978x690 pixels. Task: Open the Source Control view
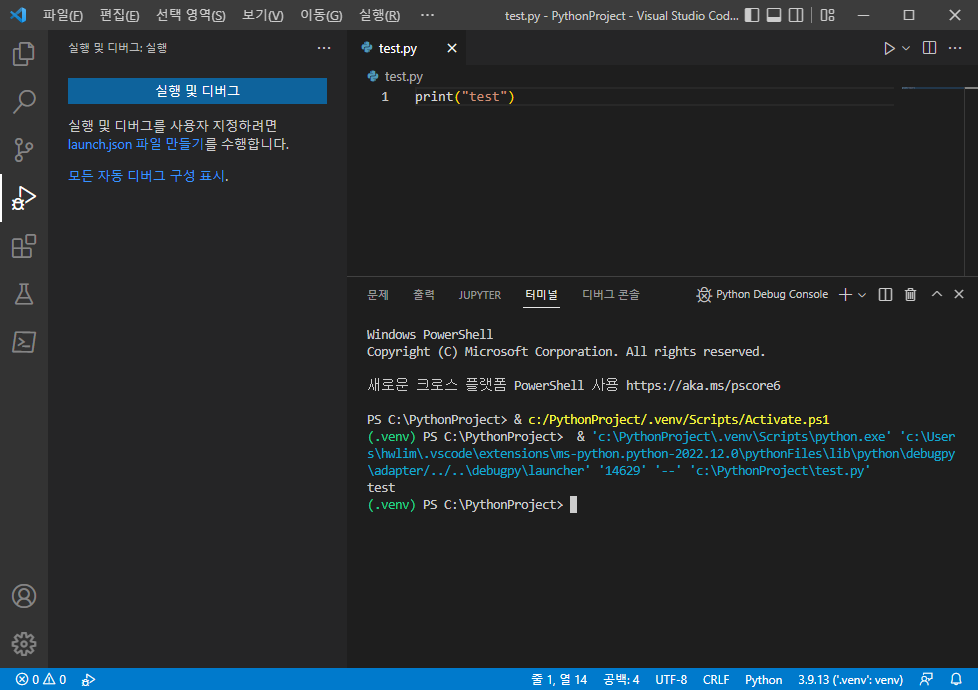(x=24, y=150)
